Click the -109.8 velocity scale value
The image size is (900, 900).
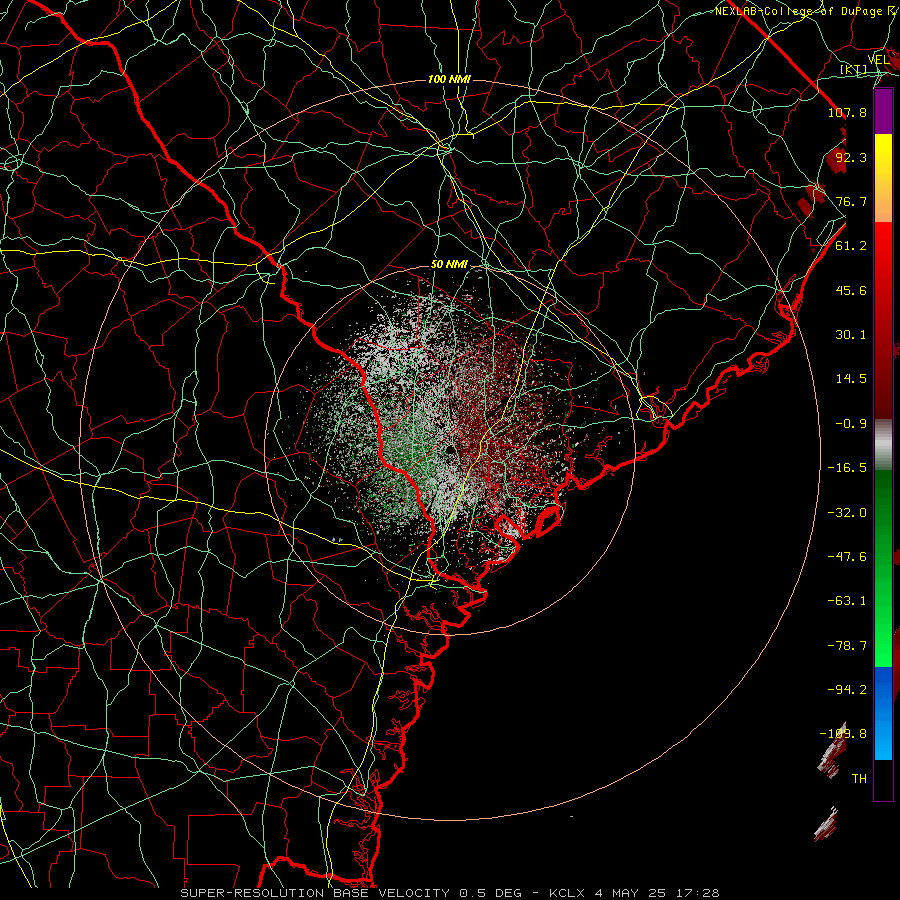pos(843,734)
